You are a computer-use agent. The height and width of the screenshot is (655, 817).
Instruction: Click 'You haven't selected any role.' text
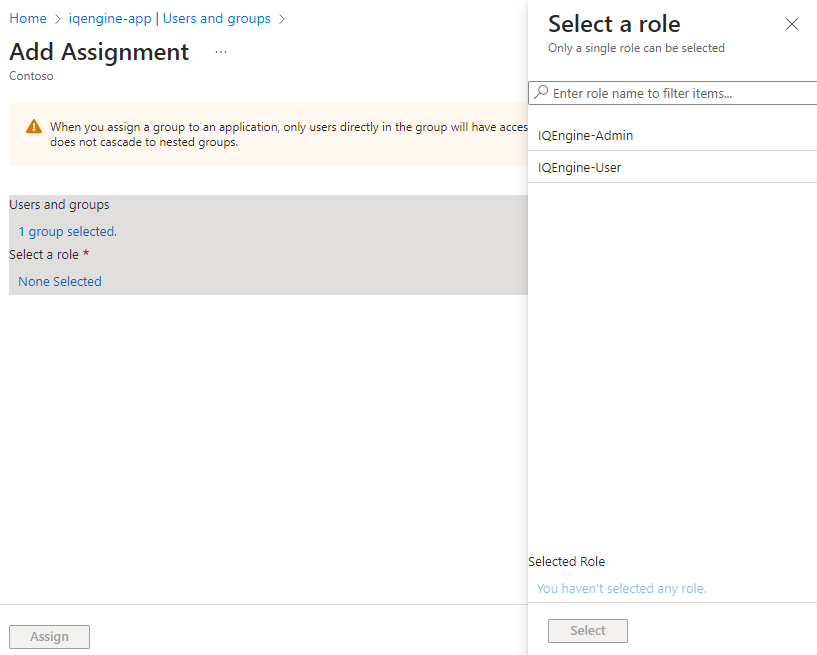click(x=621, y=588)
